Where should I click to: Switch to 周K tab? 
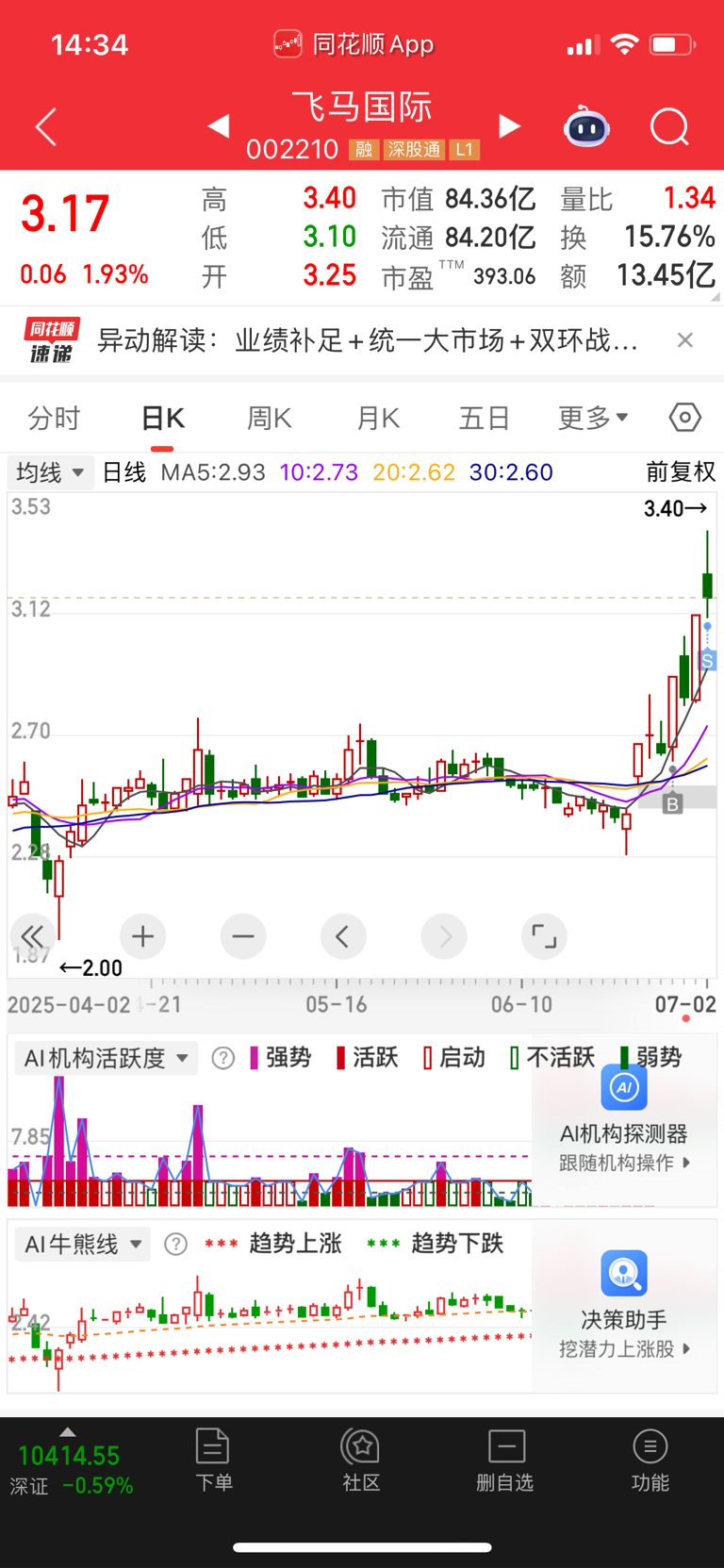coord(270,418)
